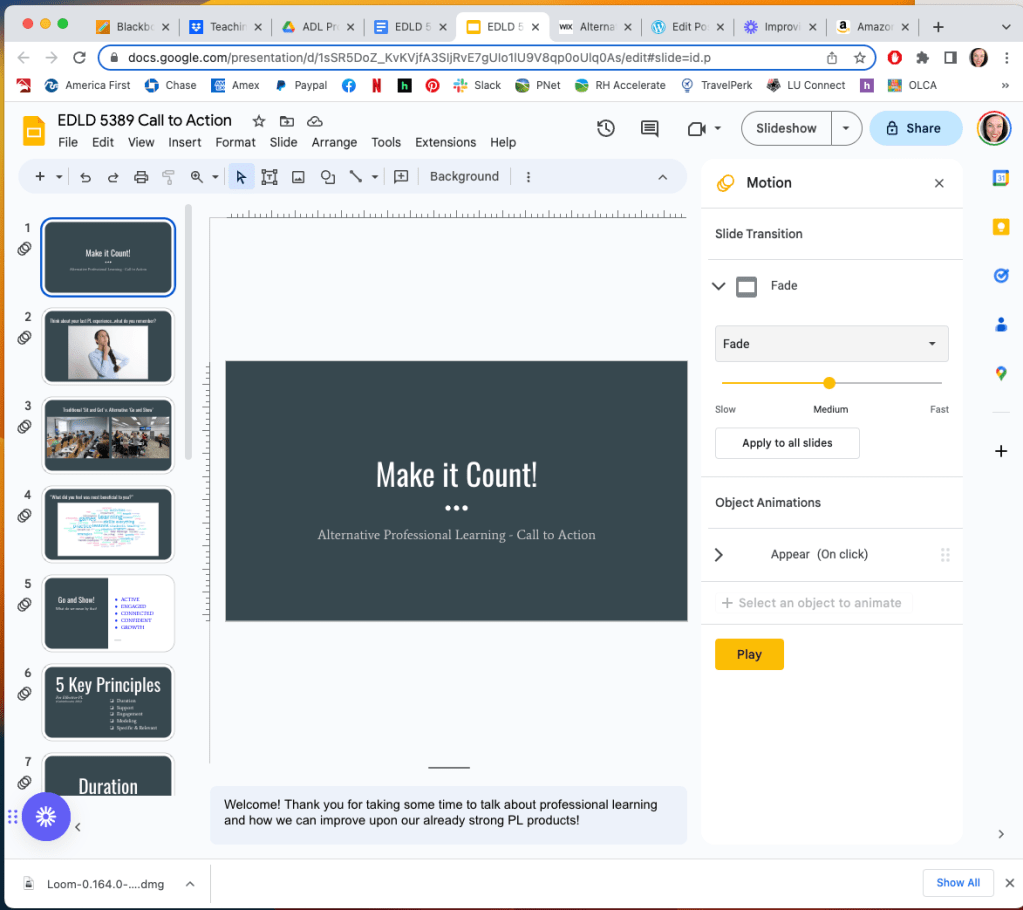The image size is (1023, 910).
Task: Collapse the Fade slide transition section
Action: point(718,286)
